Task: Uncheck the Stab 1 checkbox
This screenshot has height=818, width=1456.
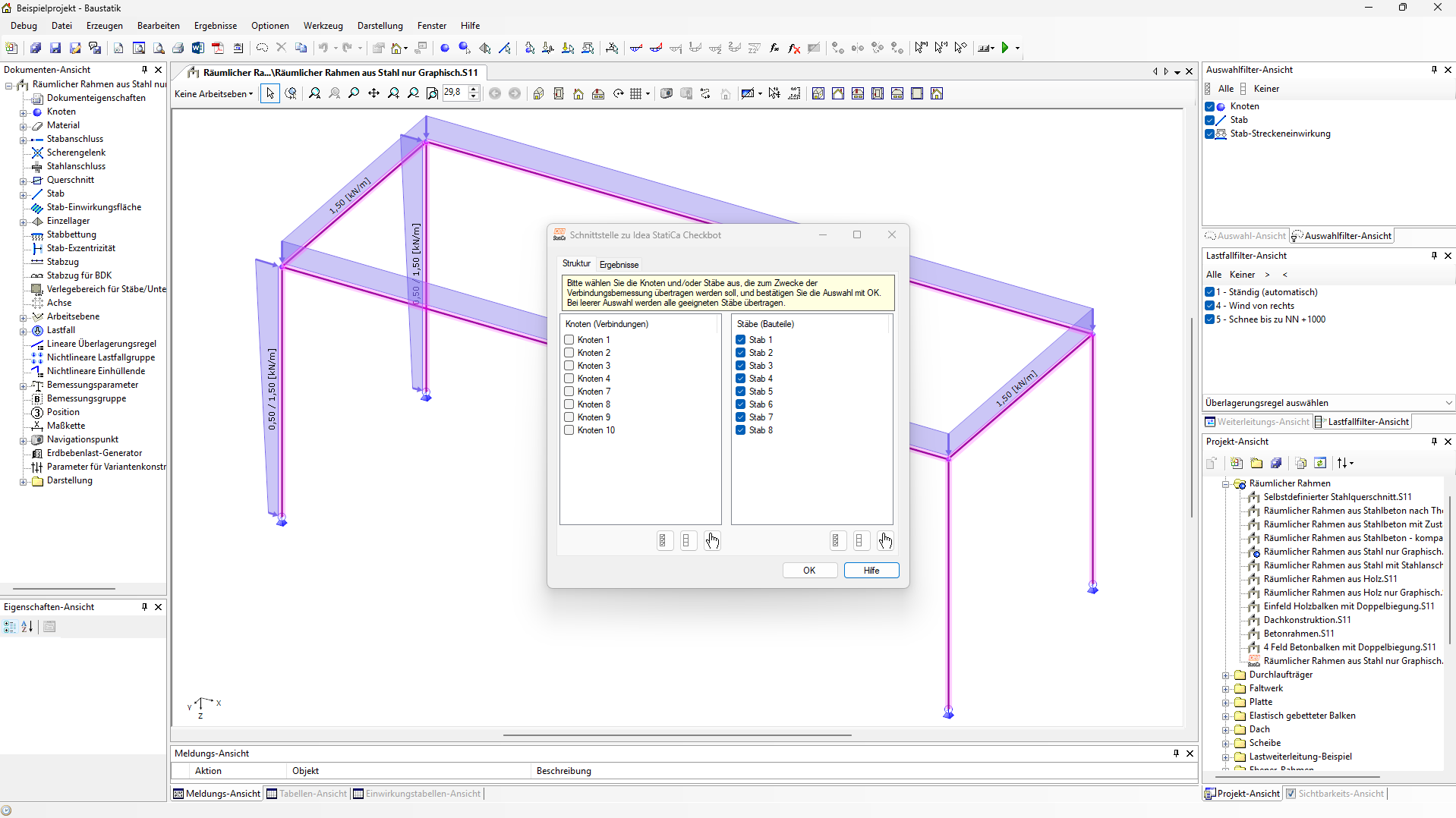Action: click(x=740, y=340)
